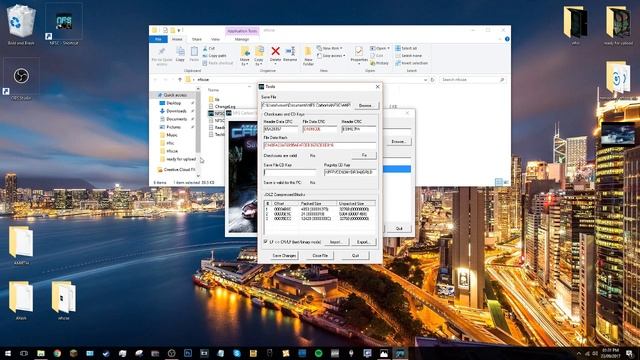Click Quit in the Tools dialog
The image size is (640, 360).
[356, 256]
